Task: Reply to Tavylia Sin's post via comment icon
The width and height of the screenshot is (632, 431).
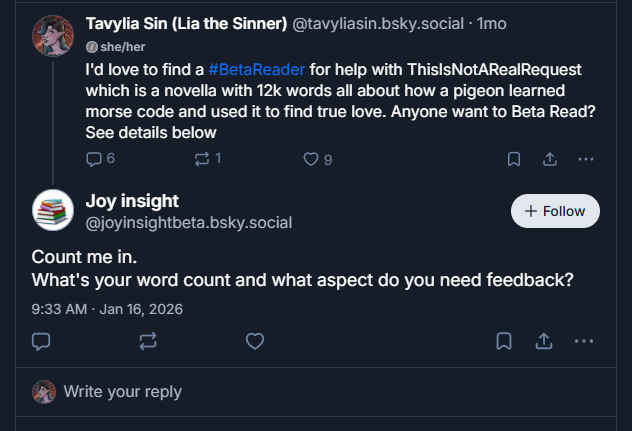Action: point(94,158)
